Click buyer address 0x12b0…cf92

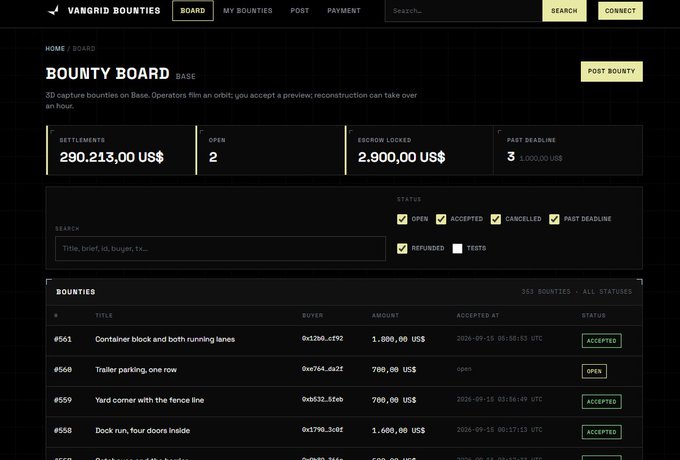[x=322, y=338]
